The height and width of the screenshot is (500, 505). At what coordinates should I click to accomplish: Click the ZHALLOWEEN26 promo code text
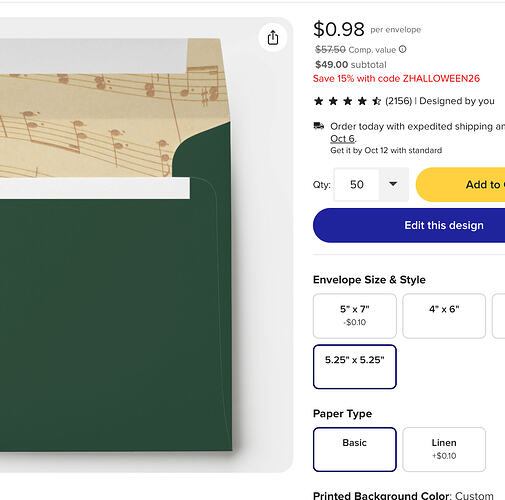point(441,78)
